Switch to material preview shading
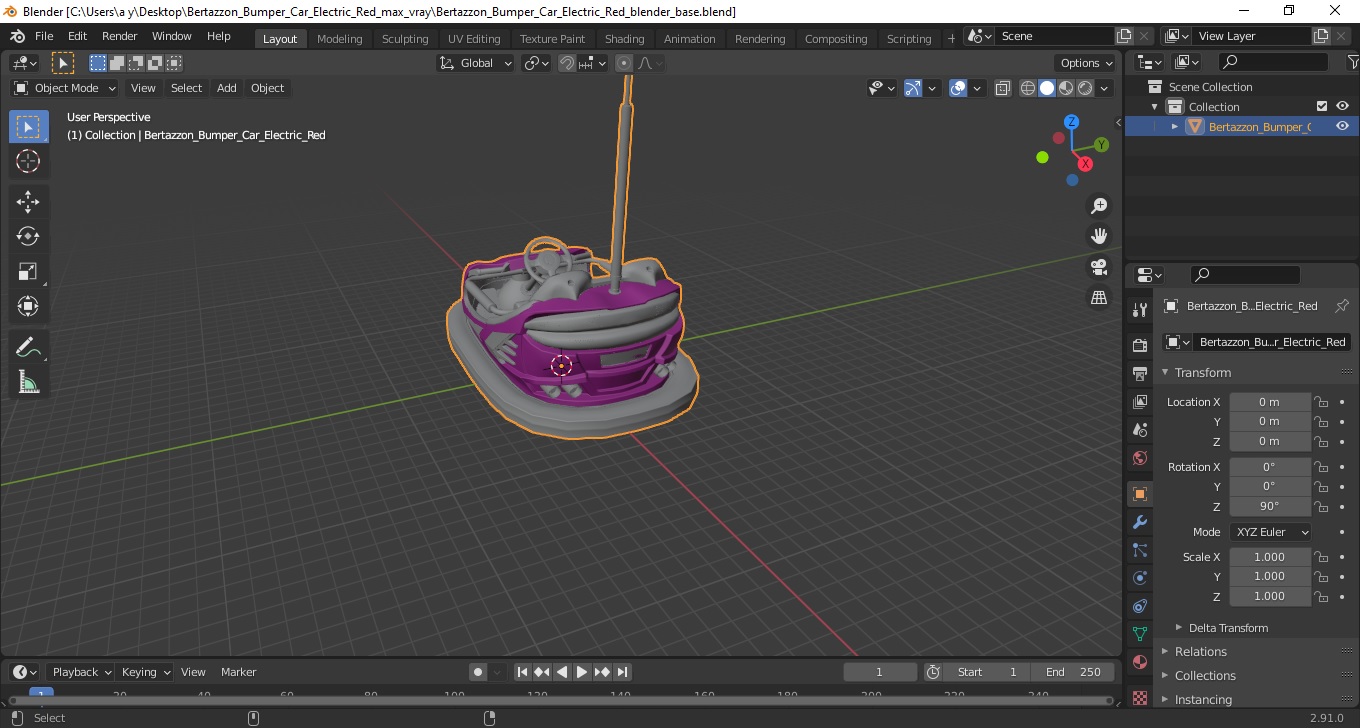Viewport: 1360px width, 728px height. 1066,88
